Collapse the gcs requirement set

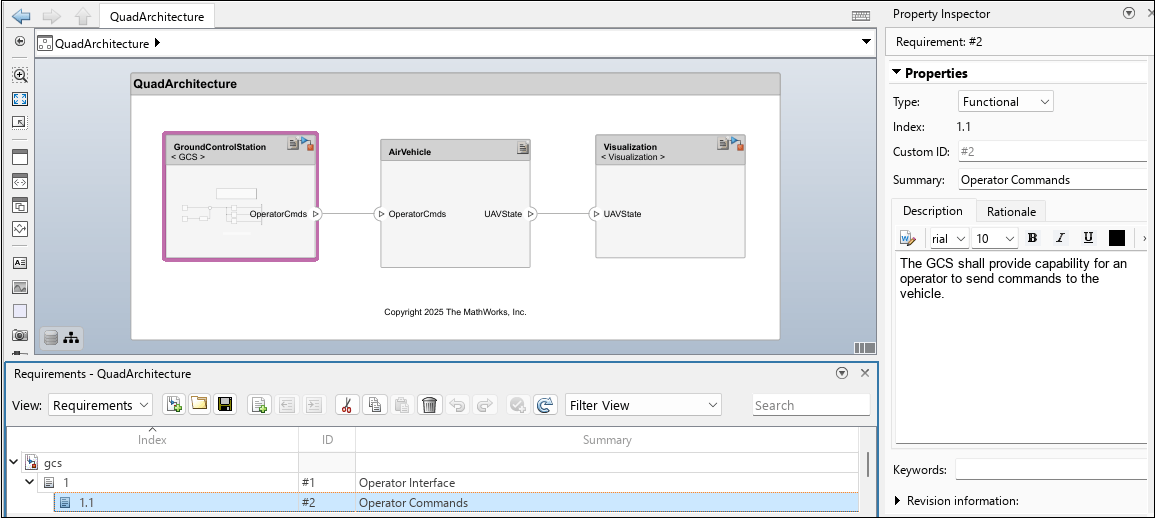point(13,462)
